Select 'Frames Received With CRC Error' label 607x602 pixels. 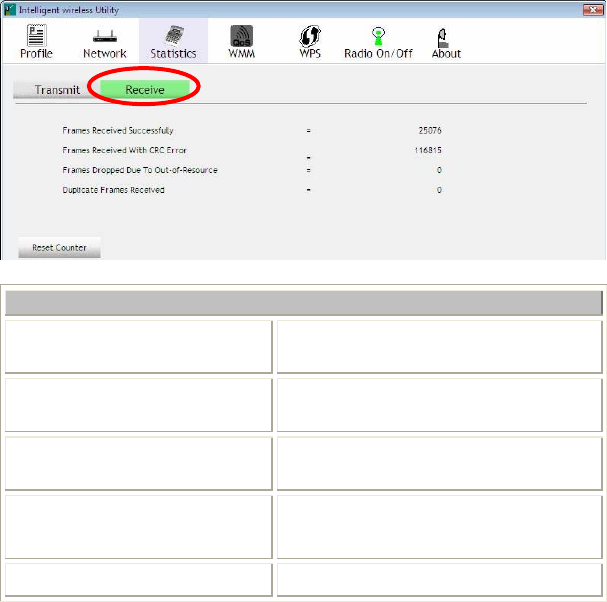(x=124, y=150)
